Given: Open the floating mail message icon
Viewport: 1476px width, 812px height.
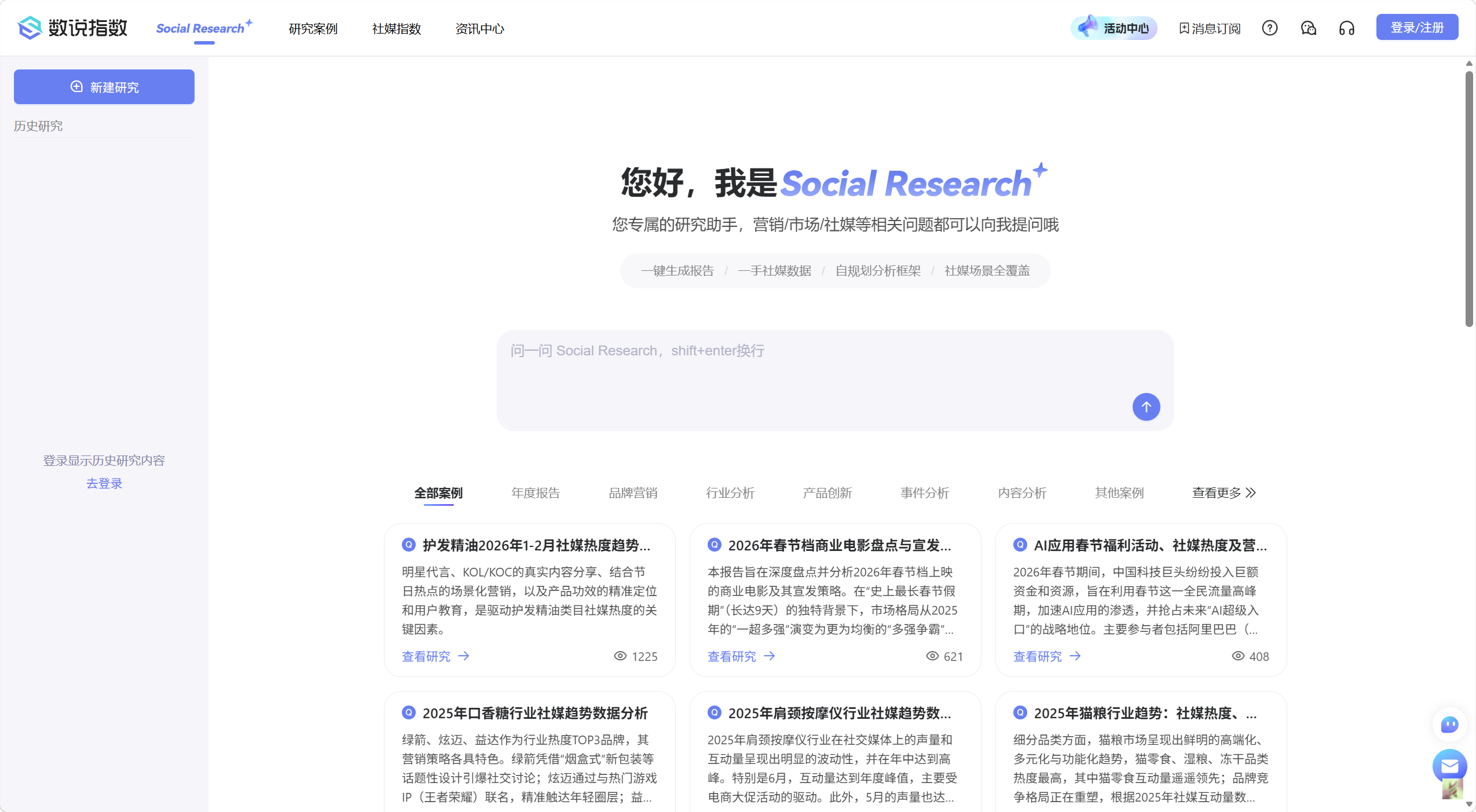Looking at the screenshot, I should (1449, 766).
